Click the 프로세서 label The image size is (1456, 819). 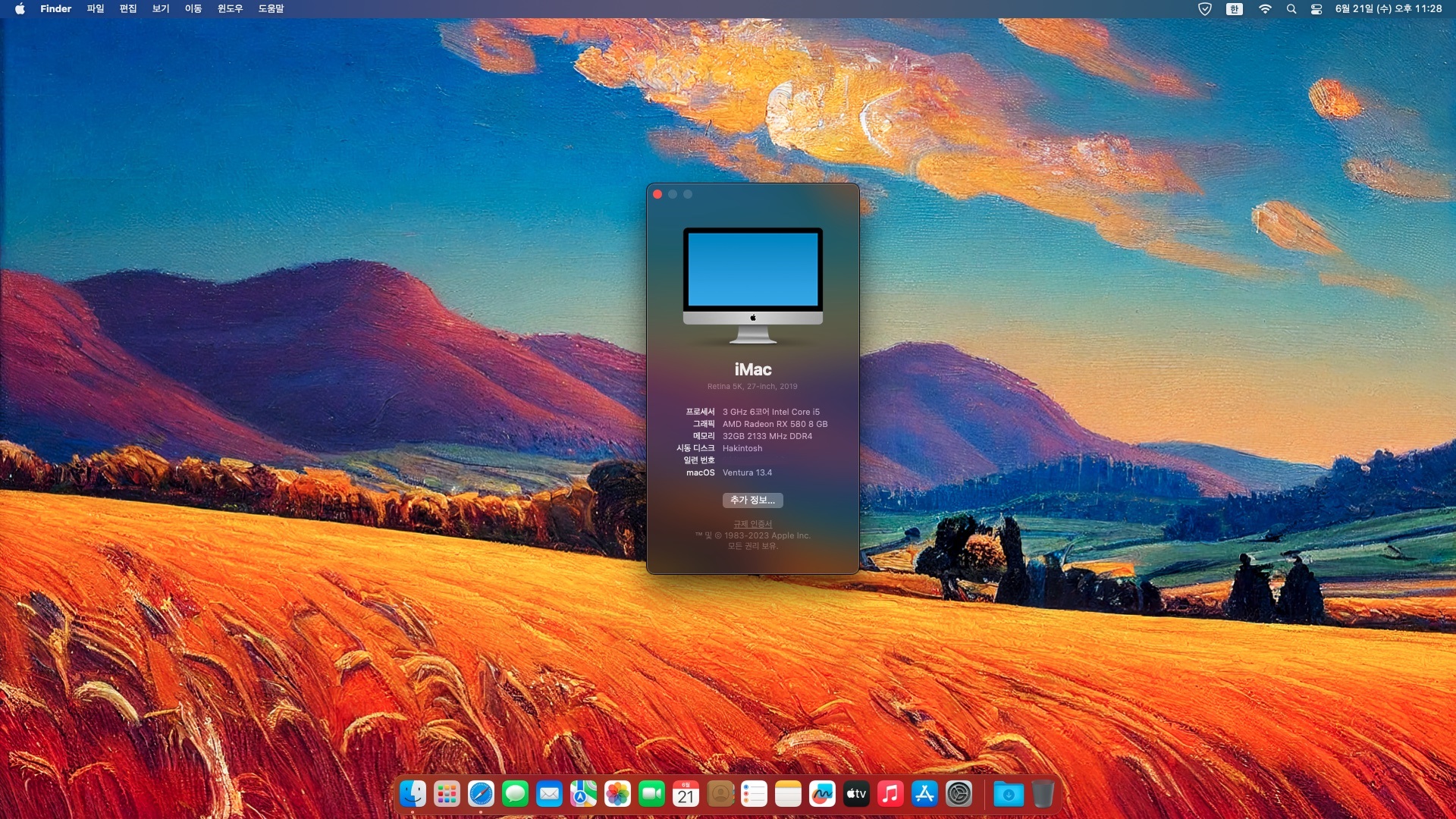[700, 412]
